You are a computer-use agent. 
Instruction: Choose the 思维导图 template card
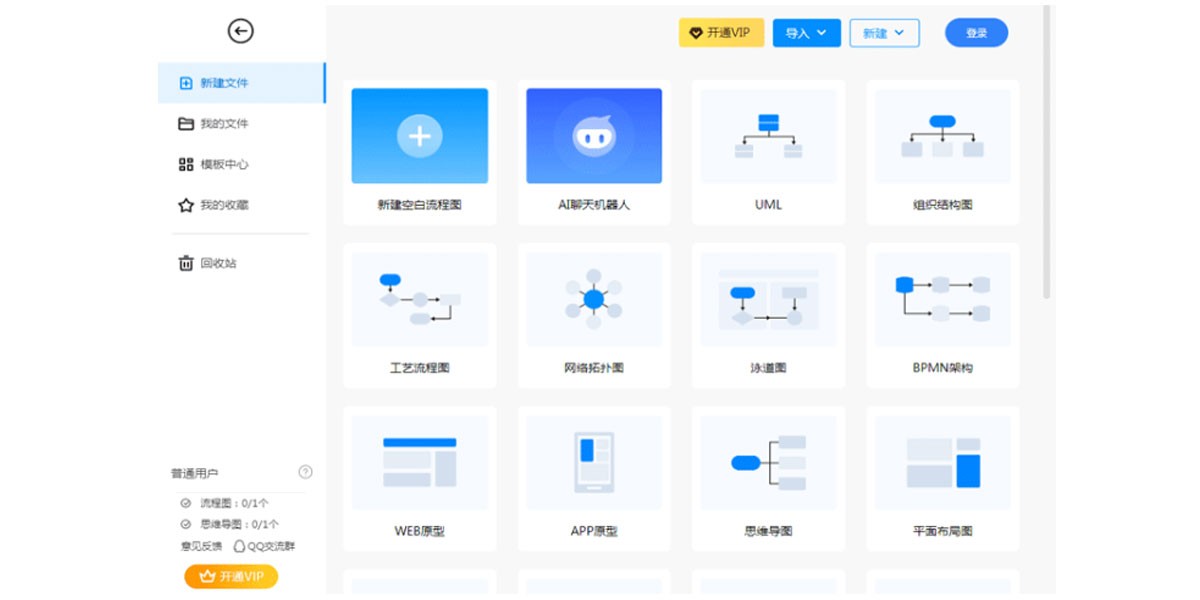[768, 478]
